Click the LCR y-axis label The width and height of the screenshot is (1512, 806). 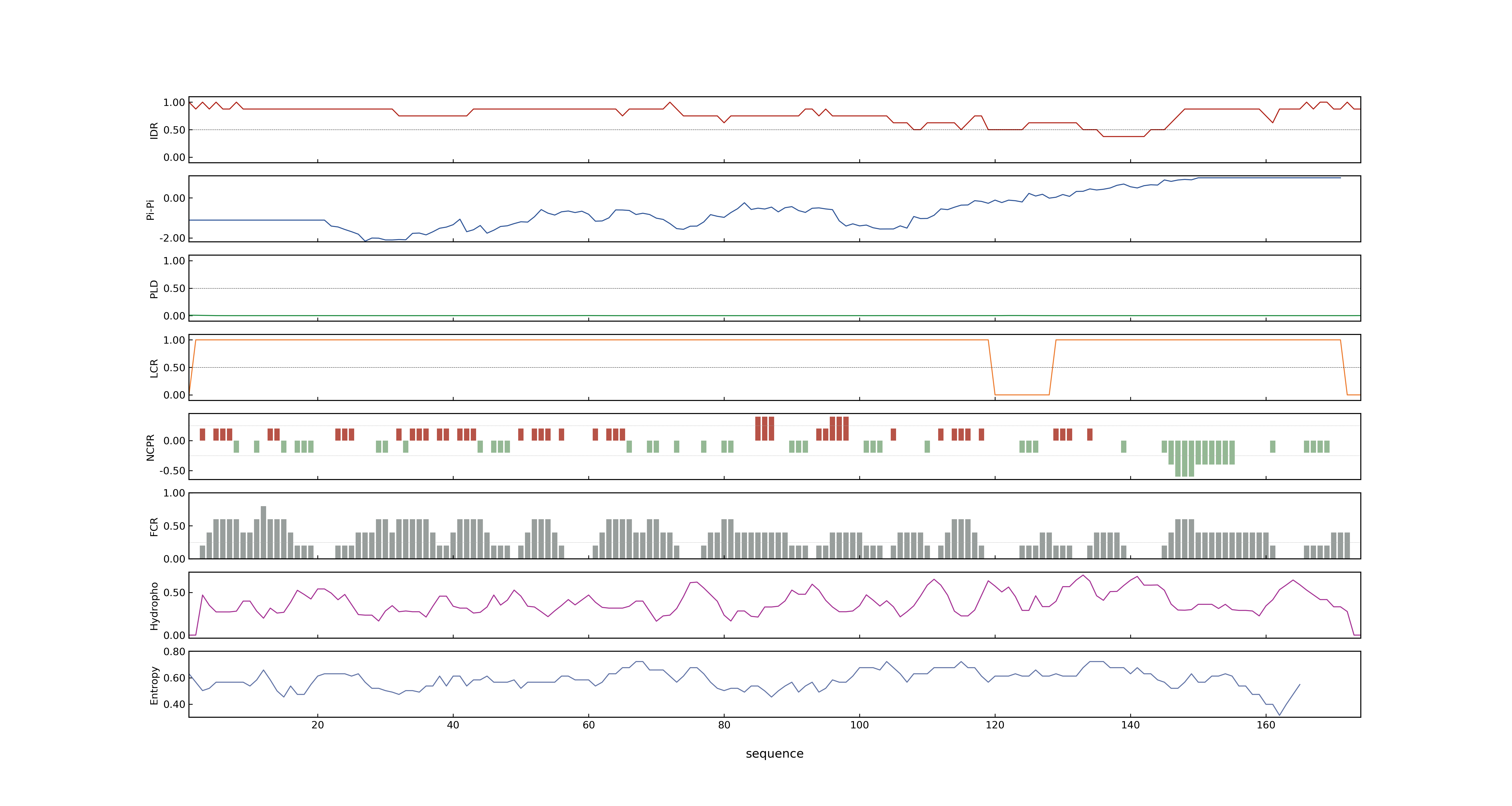(154, 368)
